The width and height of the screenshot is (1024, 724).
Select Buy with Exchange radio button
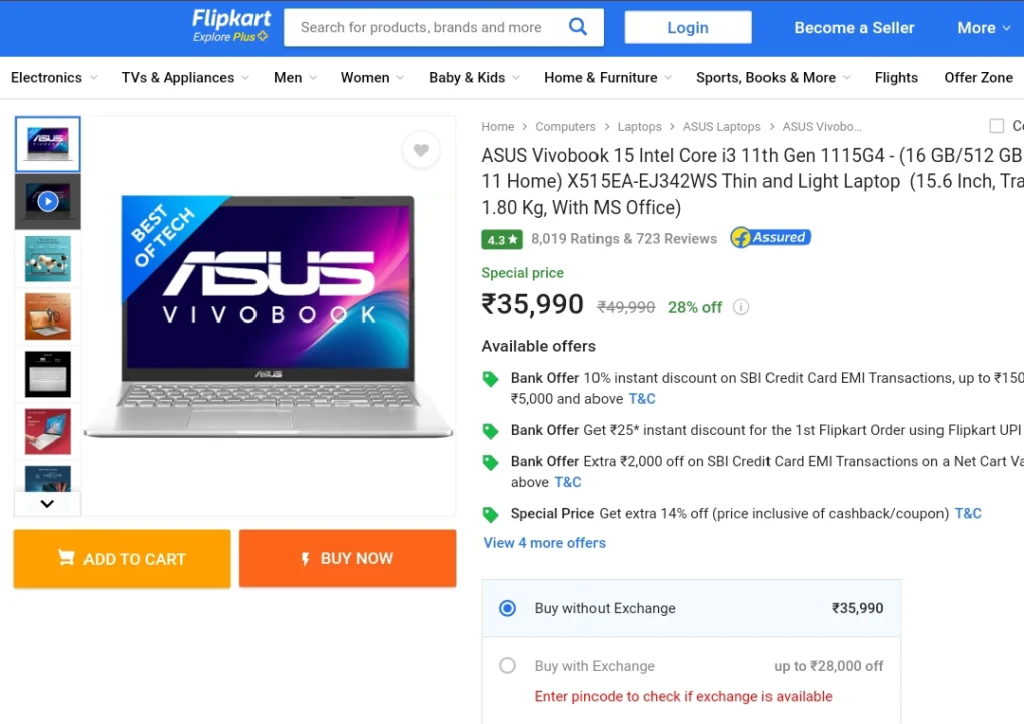point(507,666)
